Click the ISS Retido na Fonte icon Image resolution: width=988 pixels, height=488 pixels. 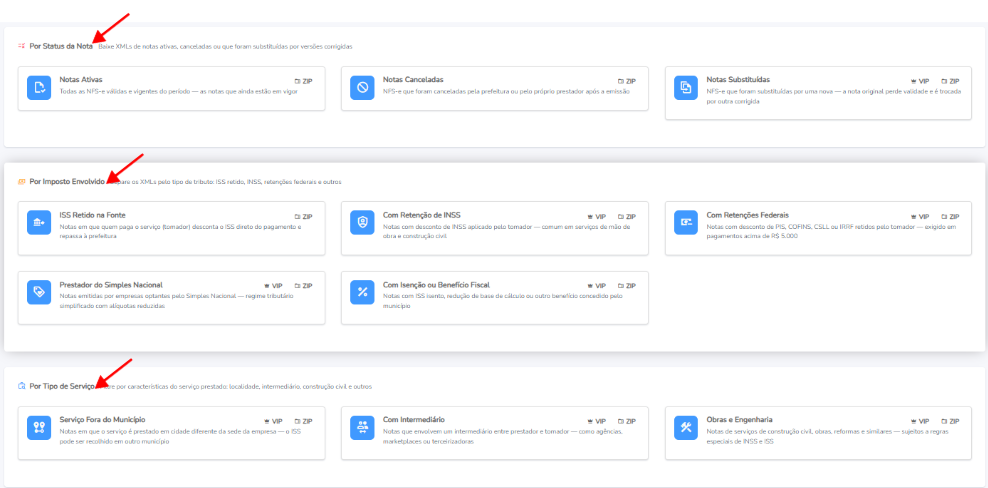(x=39, y=223)
